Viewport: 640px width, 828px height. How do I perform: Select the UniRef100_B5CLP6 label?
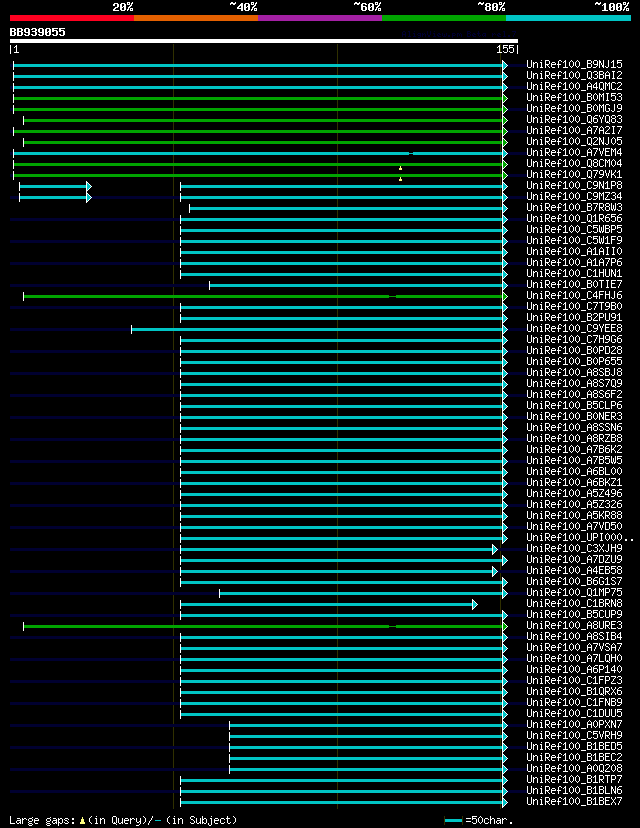point(574,405)
